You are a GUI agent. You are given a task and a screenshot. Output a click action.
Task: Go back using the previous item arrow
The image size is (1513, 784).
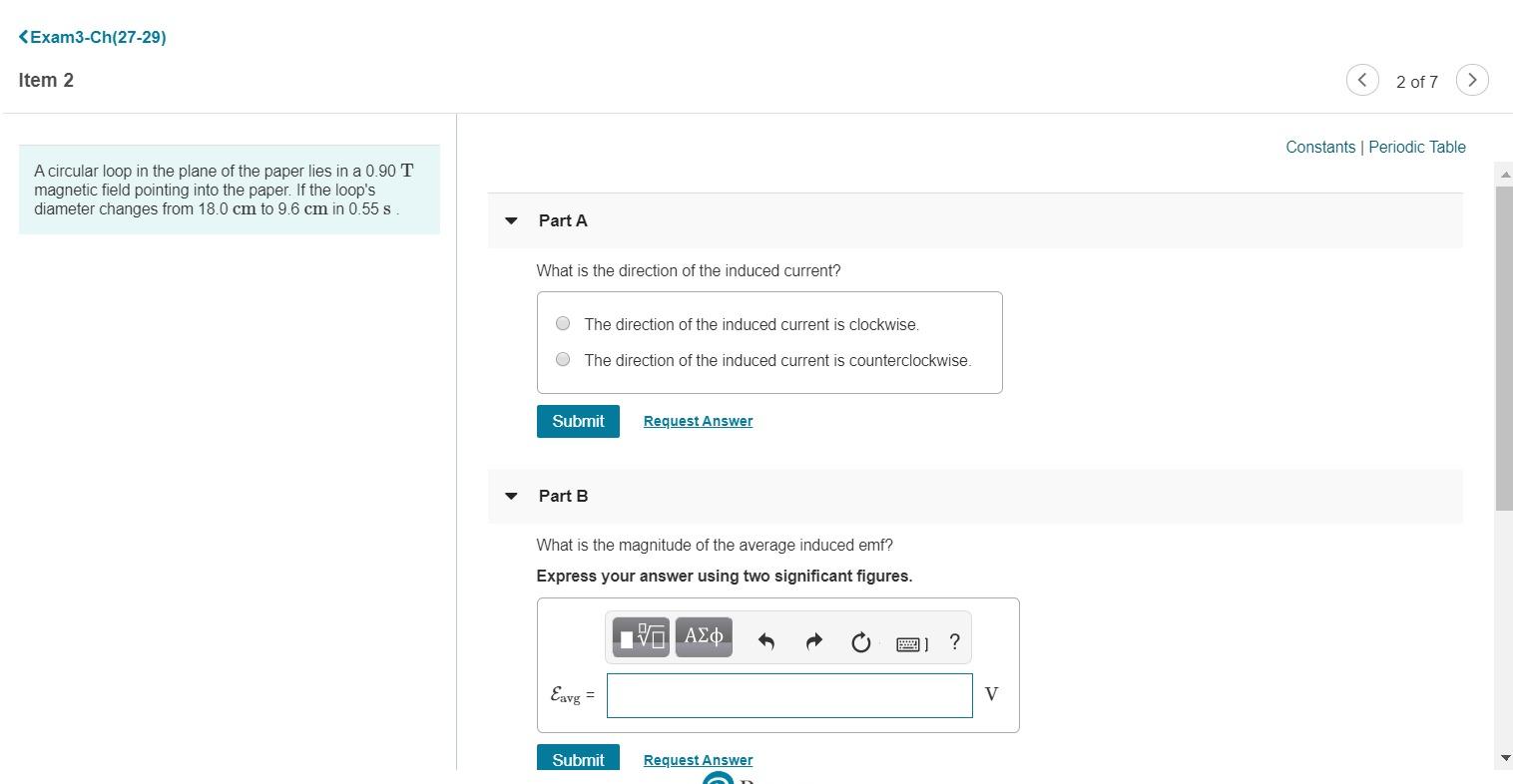pos(1362,80)
